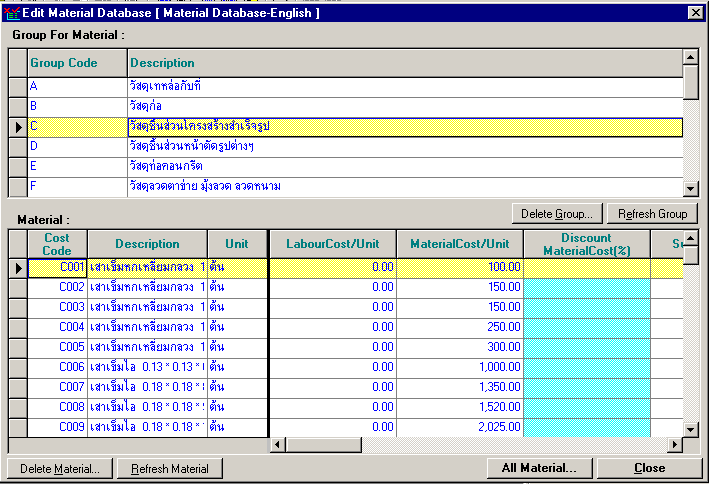709x484 pixels.
Task: Click the MaterialCost/Unit column header
Action: (x=460, y=244)
